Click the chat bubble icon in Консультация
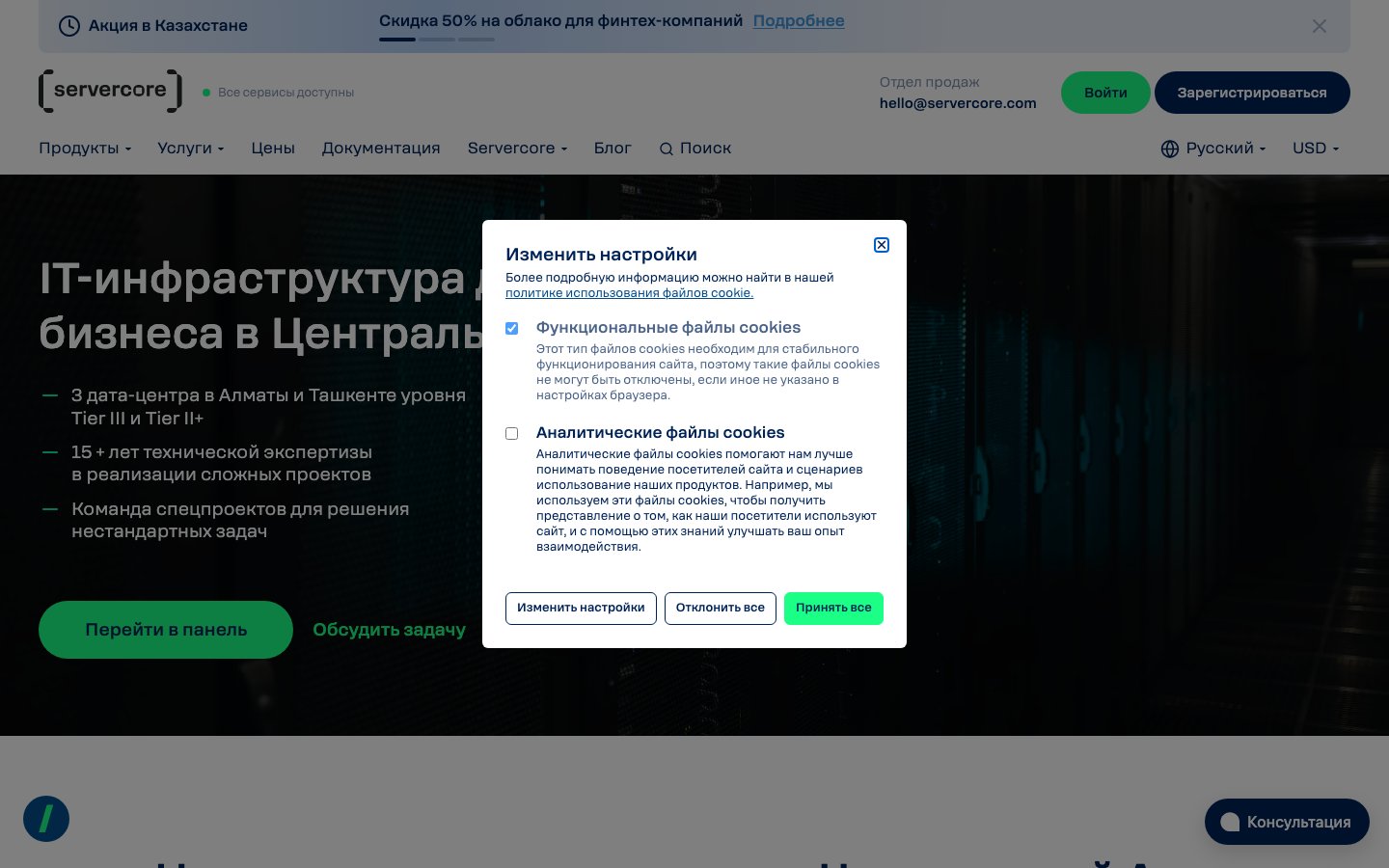The height and width of the screenshot is (868, 1389). point(1230,822)
